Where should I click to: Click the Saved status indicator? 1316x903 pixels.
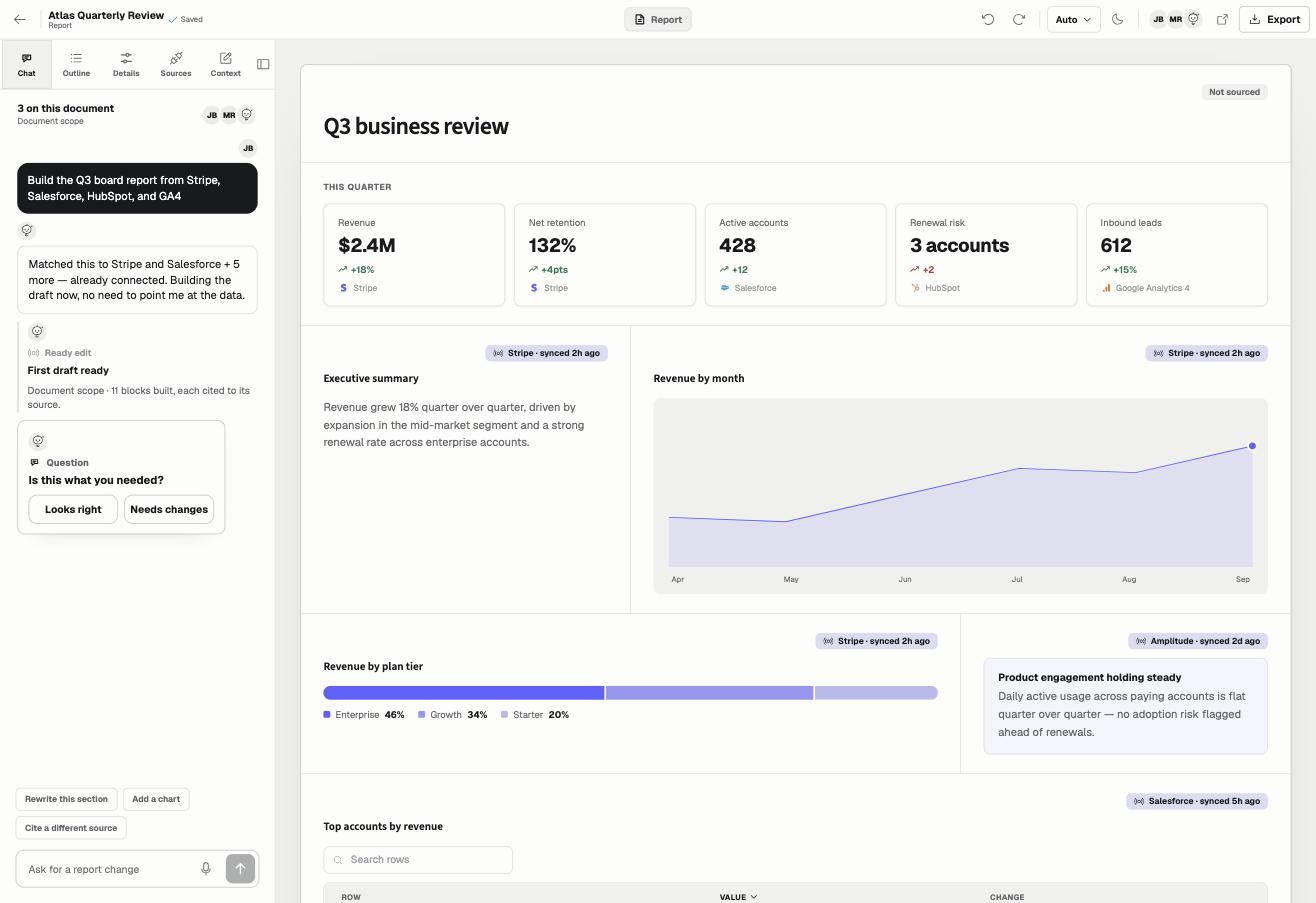[x=186, y=19]
